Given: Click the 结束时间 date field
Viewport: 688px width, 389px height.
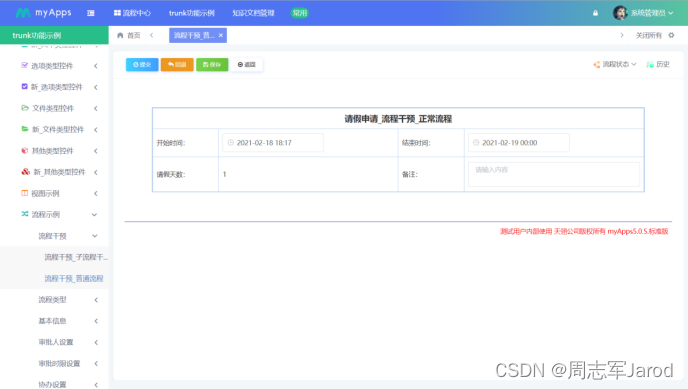Looking at the screenshot, I should pos(519,143).
